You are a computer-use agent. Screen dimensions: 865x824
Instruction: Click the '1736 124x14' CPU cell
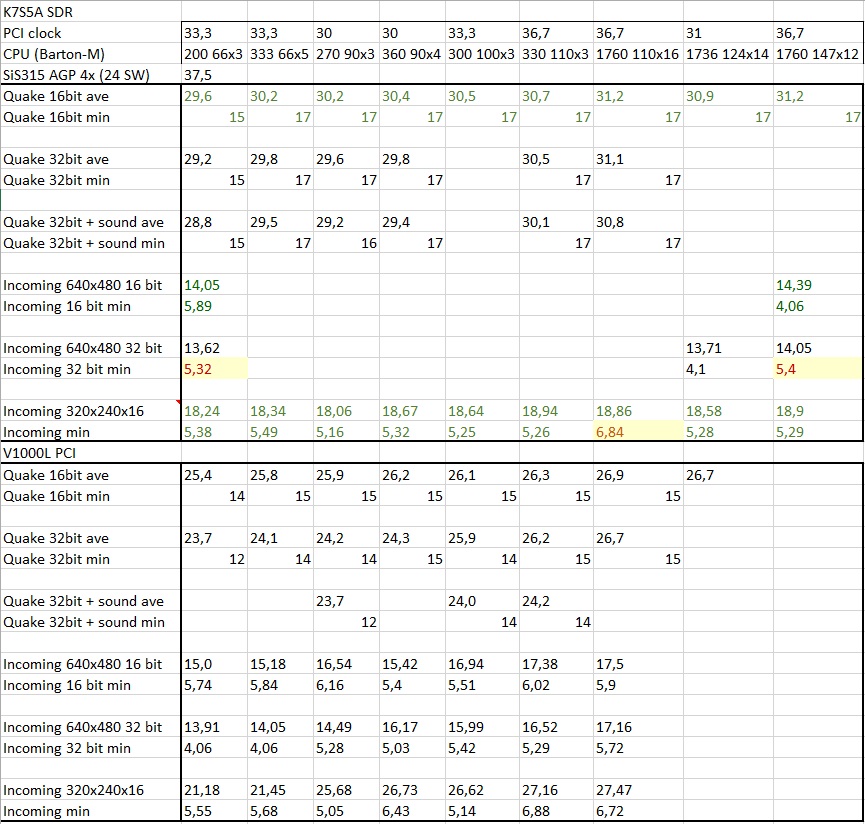click(727, 54)
